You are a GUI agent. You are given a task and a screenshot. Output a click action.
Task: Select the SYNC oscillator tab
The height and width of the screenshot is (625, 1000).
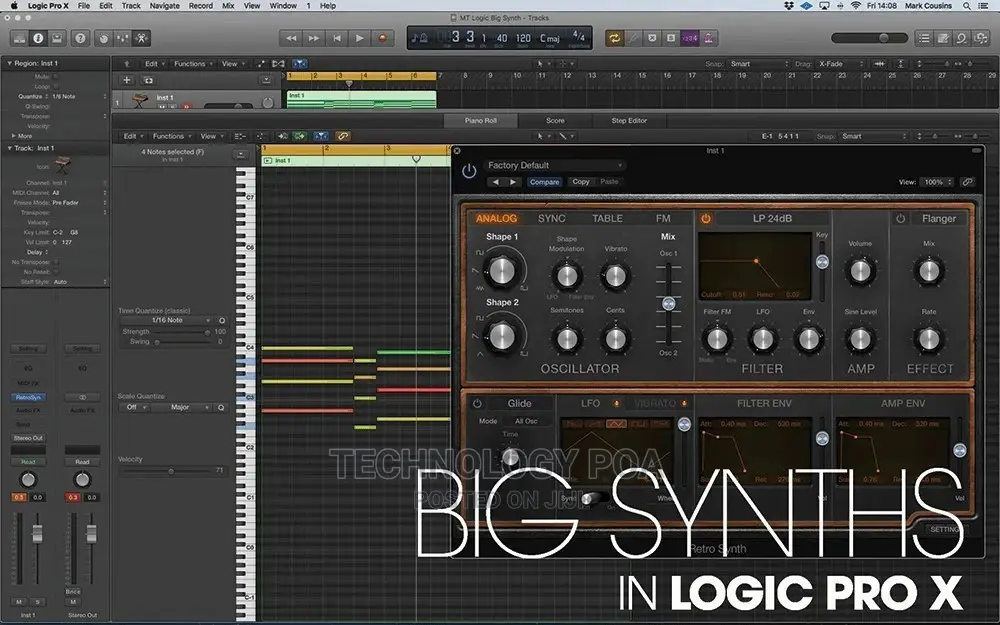coord(552,219)
